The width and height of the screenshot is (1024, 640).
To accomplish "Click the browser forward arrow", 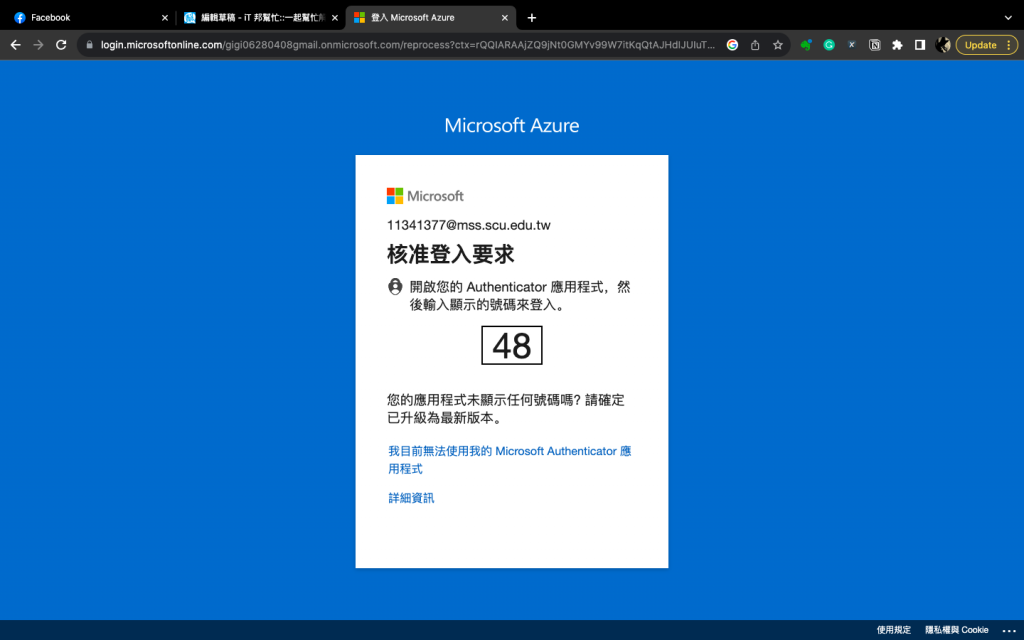I will [x=39, y=45].
